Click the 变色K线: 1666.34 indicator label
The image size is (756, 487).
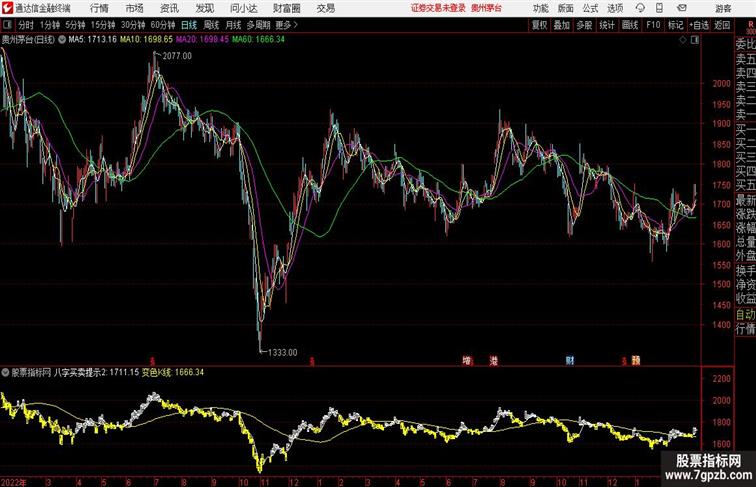(173, 372)
